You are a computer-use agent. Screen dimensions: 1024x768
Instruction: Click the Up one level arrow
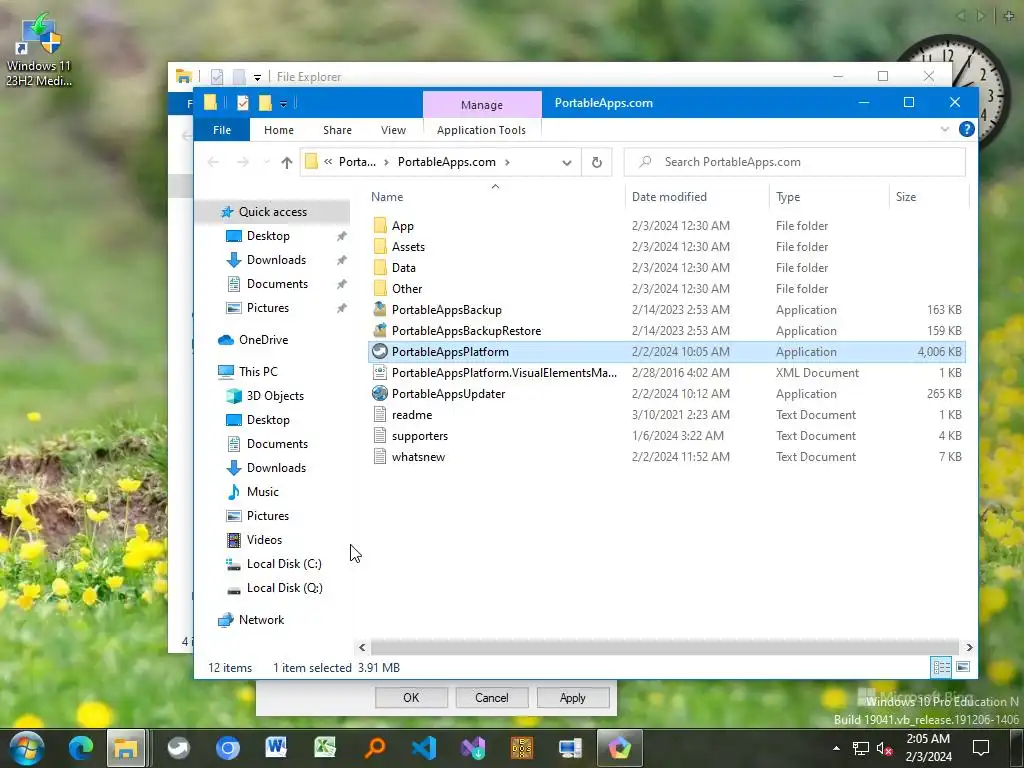(x=287, y=163)
